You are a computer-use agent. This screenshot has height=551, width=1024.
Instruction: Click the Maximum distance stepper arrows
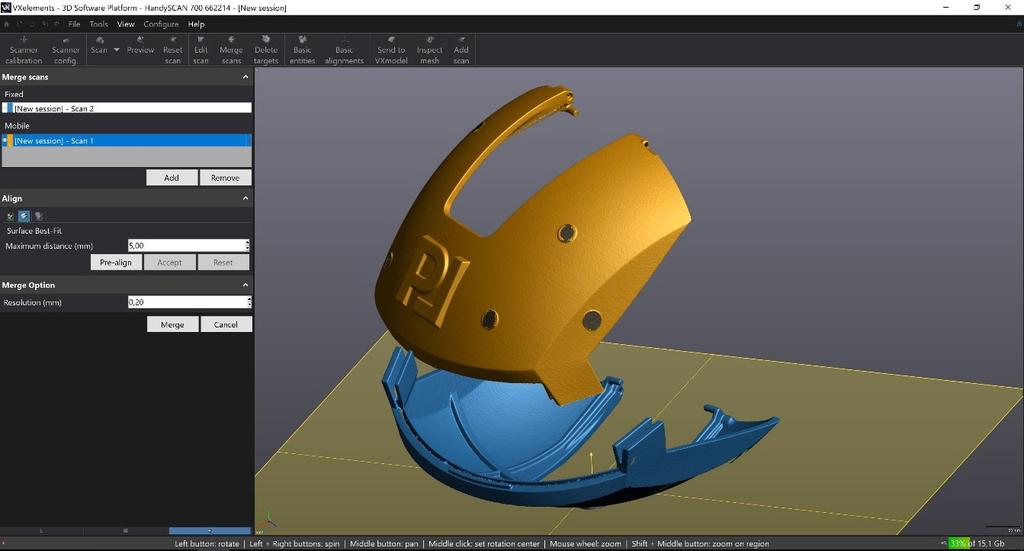(x=248, y=245)
